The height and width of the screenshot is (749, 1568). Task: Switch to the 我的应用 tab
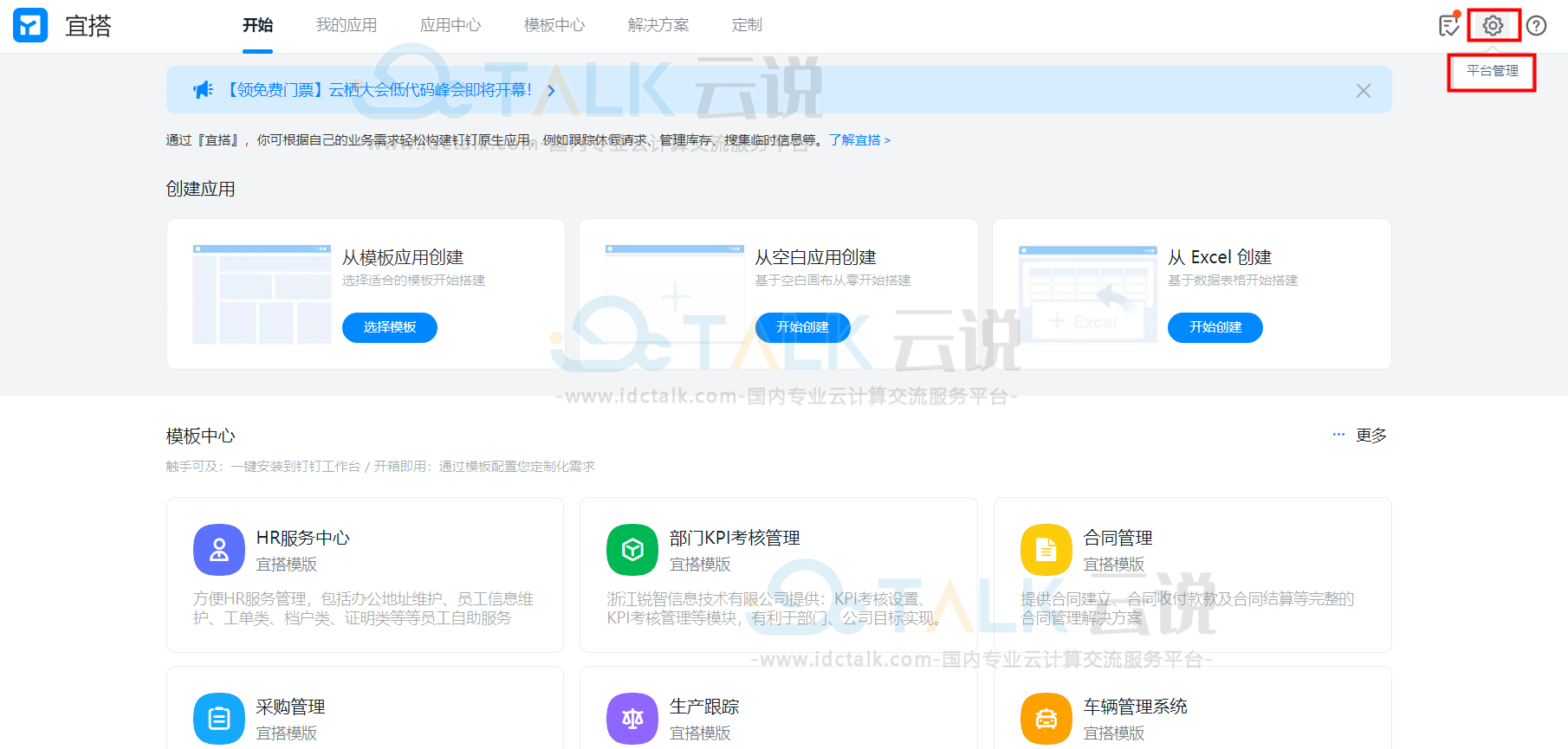pos(347,25)
